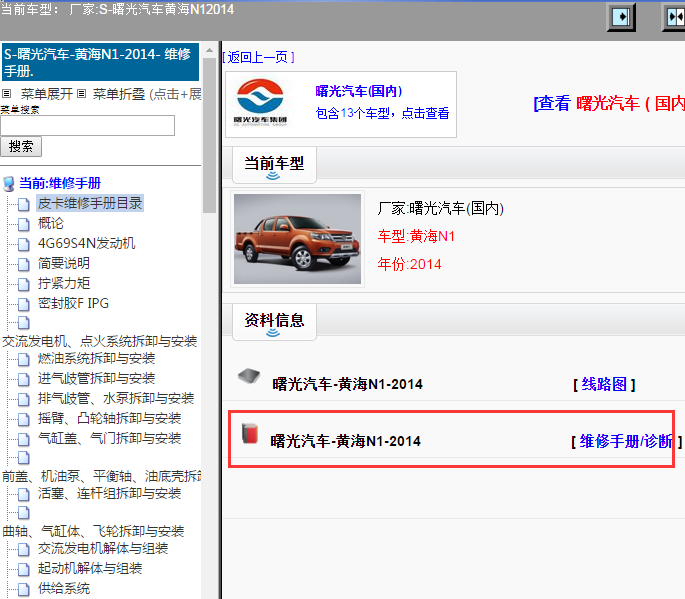Select 皮卡维修手册目录 tree item
Viewport: 685px width, 599px height.
(90, 203)
